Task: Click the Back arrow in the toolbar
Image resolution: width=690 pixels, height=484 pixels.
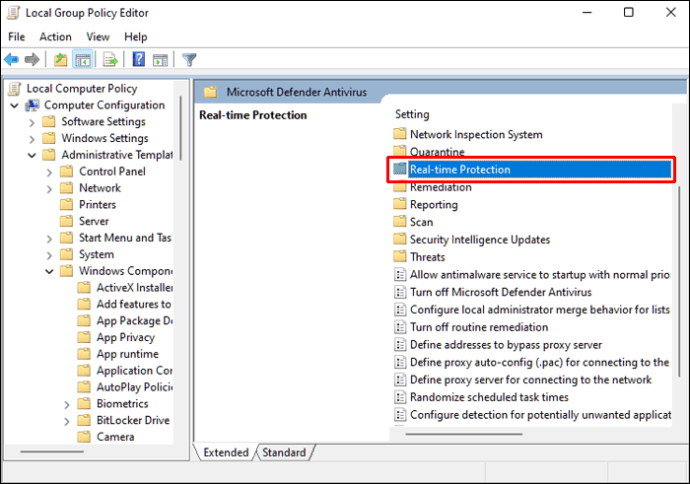Action: [x=11, y=60]
